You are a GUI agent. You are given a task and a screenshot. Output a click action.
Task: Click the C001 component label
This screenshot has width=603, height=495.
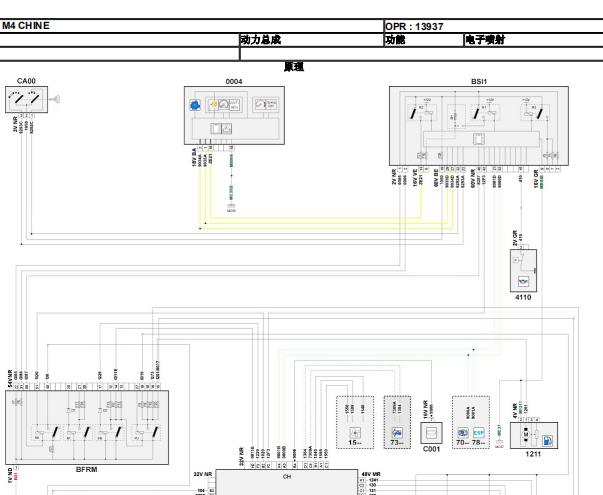tap(431, 449)
